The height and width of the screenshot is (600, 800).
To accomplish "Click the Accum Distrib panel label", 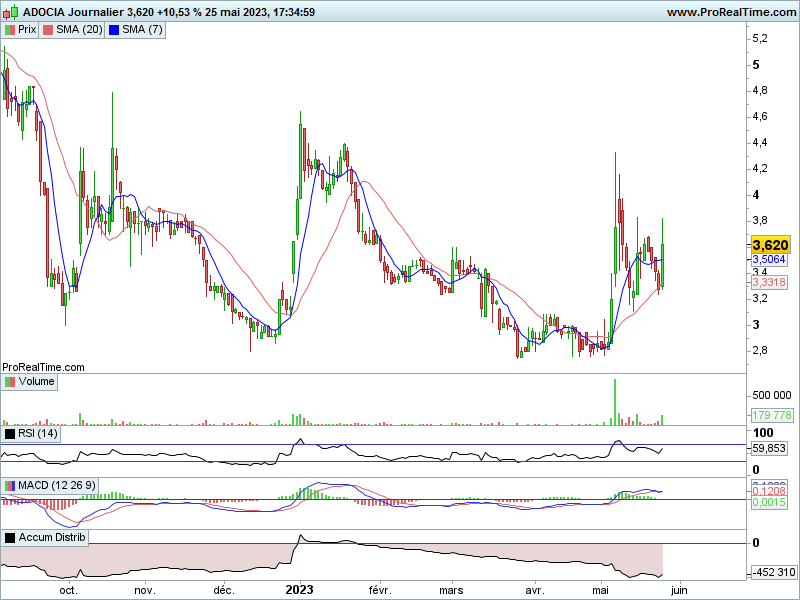I will coord(52,537).
